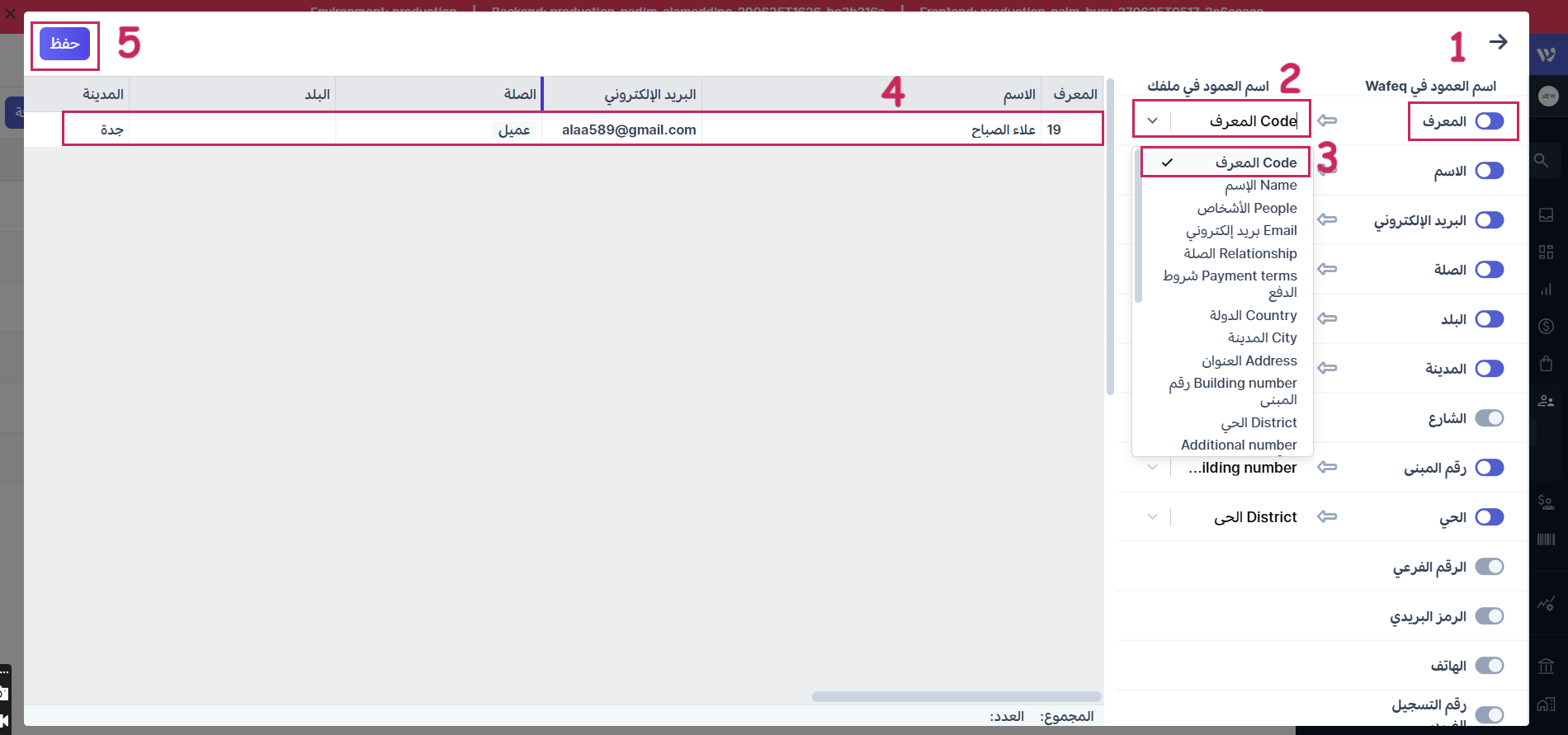Choose المدينة City option in the list
Image resolution: width=1568 pixels, height=735 pixels.
click(x=1262, y=338)
